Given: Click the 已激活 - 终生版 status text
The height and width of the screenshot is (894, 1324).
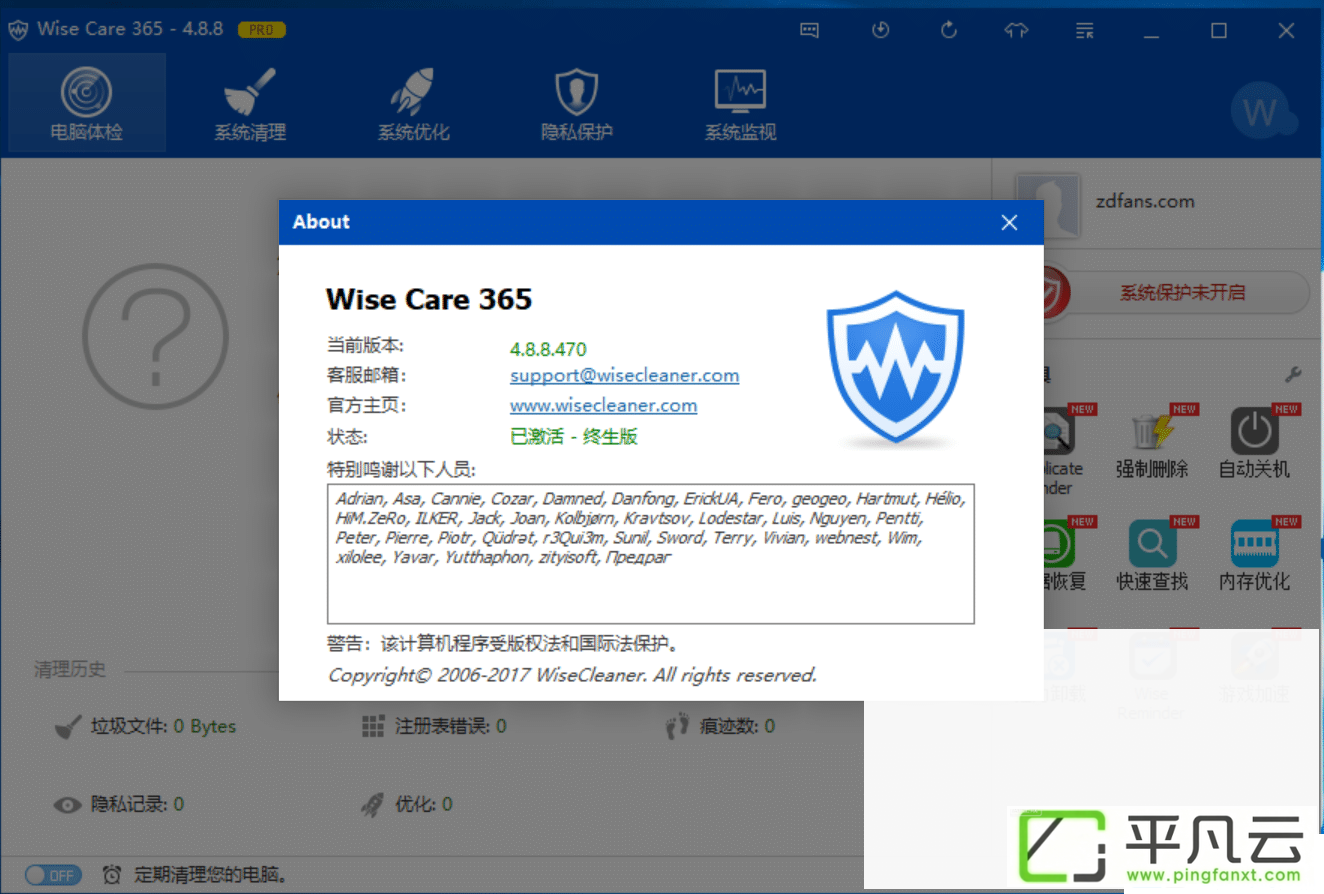Looking at the screenshot, I should 574,436.
